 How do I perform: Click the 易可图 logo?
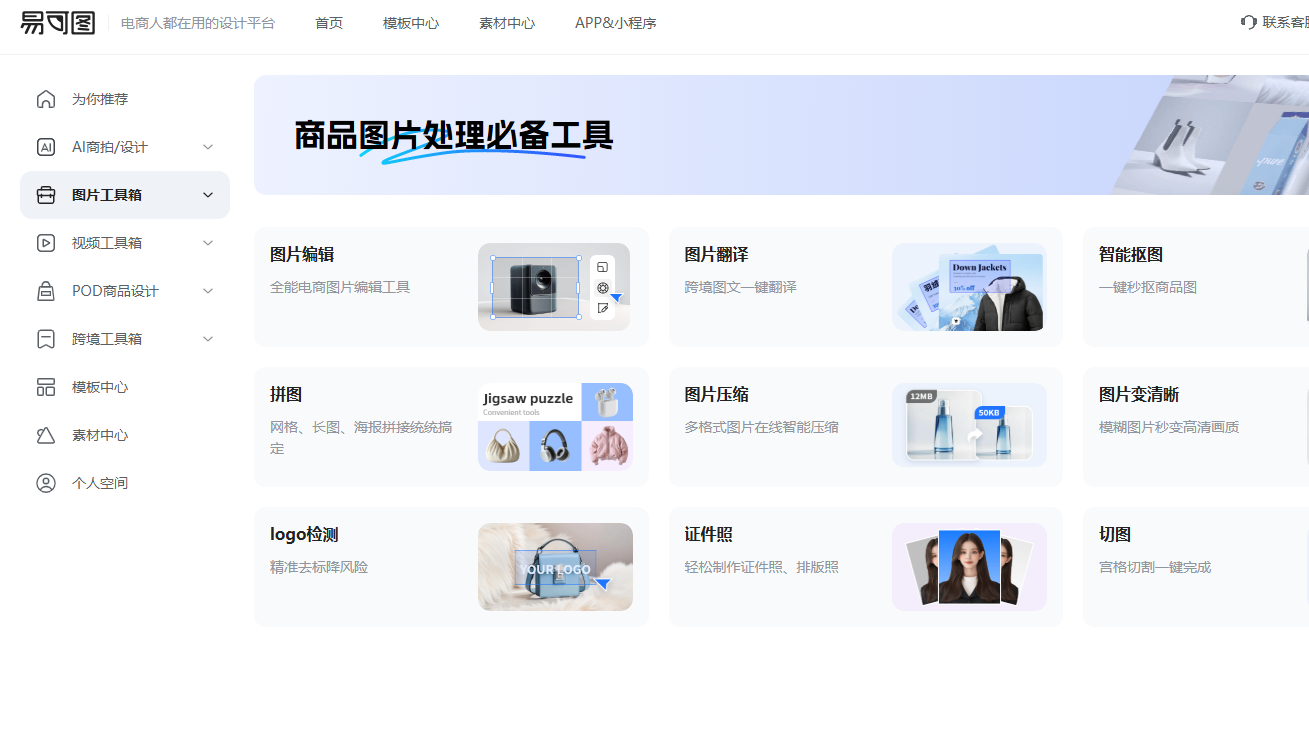click(58, 23)
